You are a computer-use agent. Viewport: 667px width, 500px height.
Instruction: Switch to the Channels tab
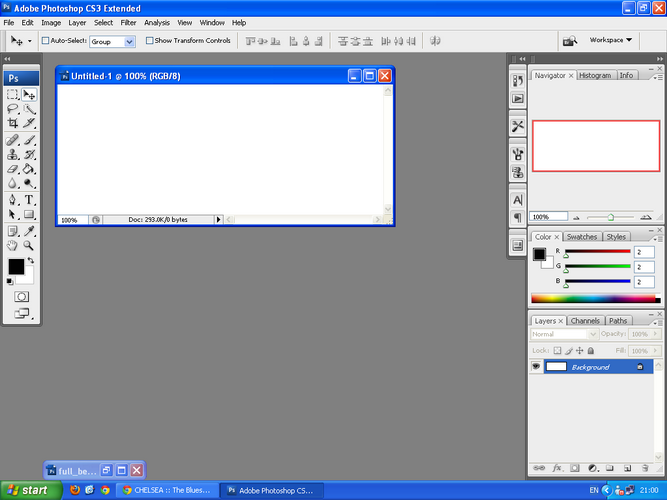(x=585, y=320)
